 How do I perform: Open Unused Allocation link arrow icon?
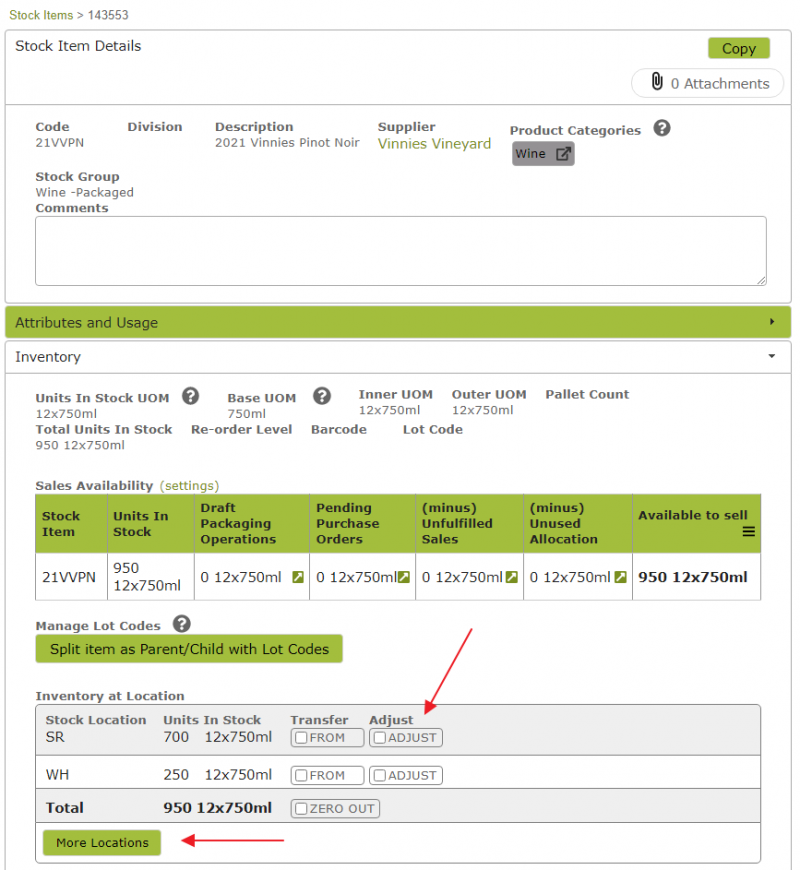[x=620, y=578]
